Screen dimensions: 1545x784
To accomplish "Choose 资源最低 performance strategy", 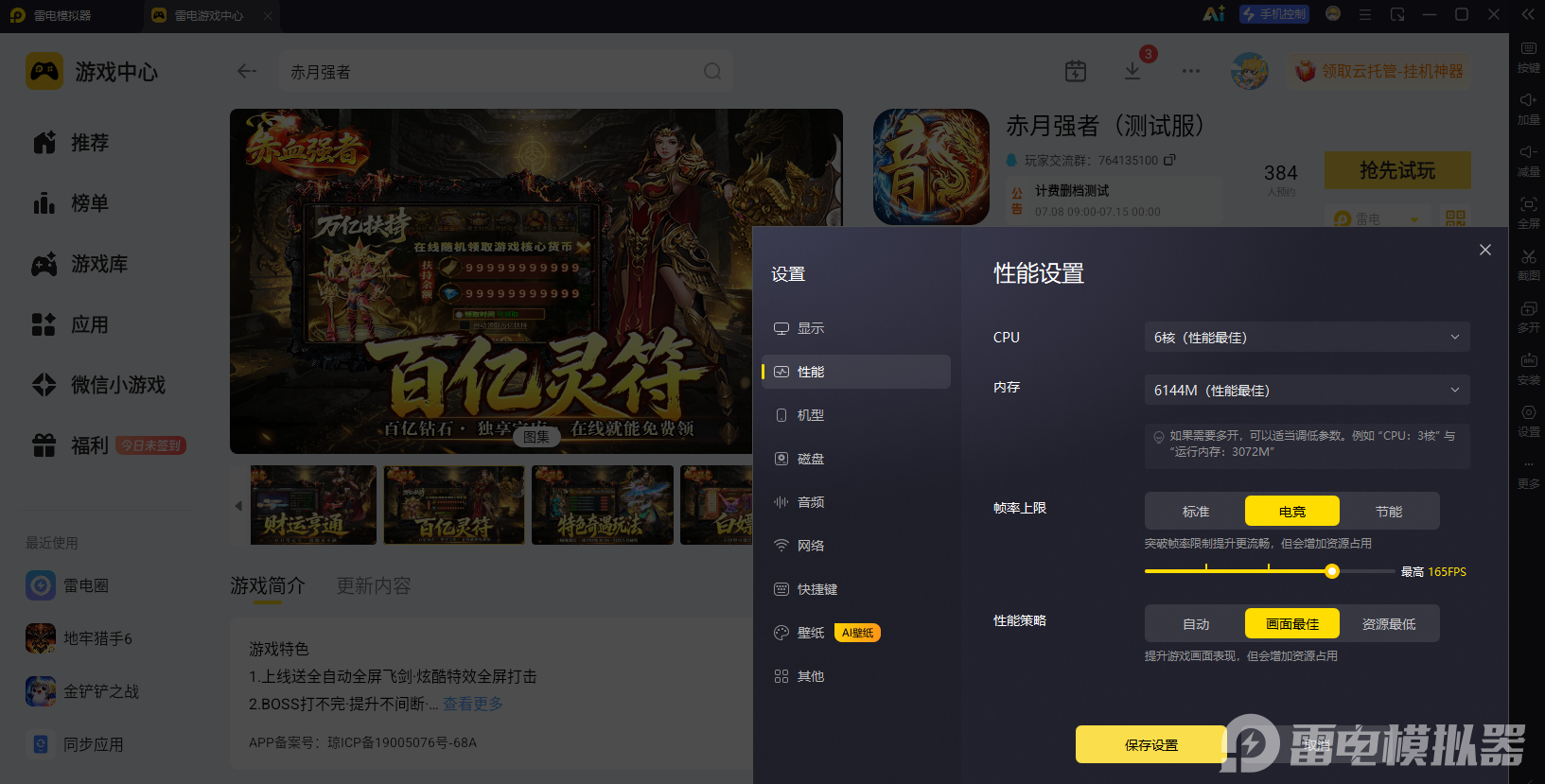I will click(x=1389, y=623).
